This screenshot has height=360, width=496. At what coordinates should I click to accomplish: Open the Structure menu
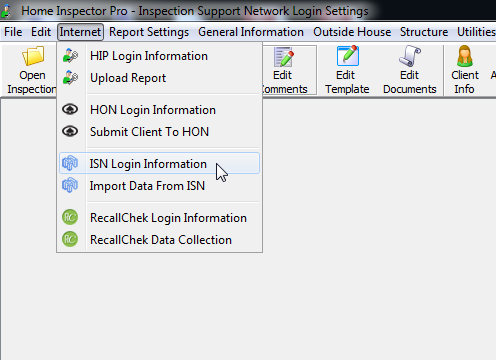coord(424,32)
